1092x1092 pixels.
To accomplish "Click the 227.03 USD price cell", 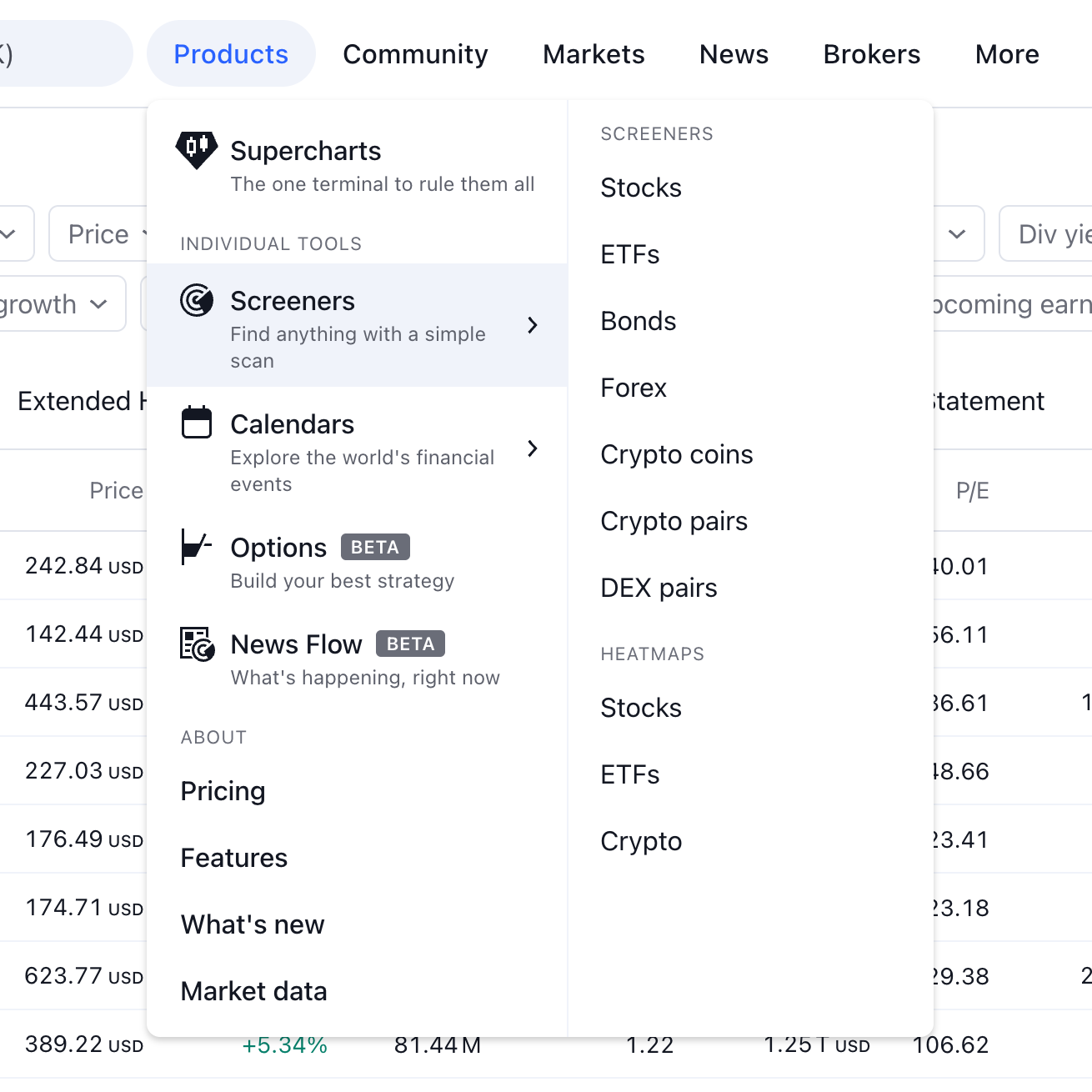I will point(84,771).
